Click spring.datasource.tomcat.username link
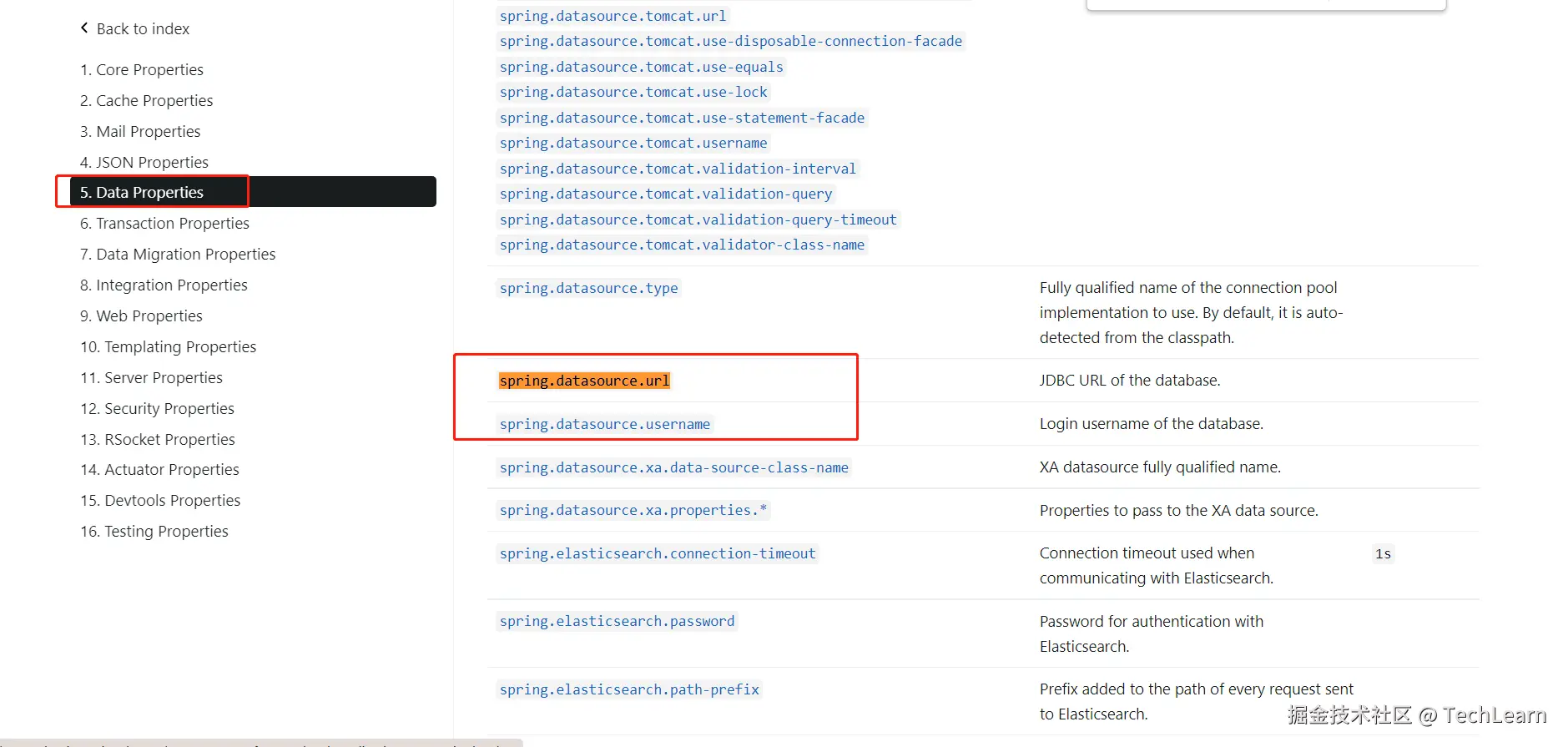 (633, 143)
